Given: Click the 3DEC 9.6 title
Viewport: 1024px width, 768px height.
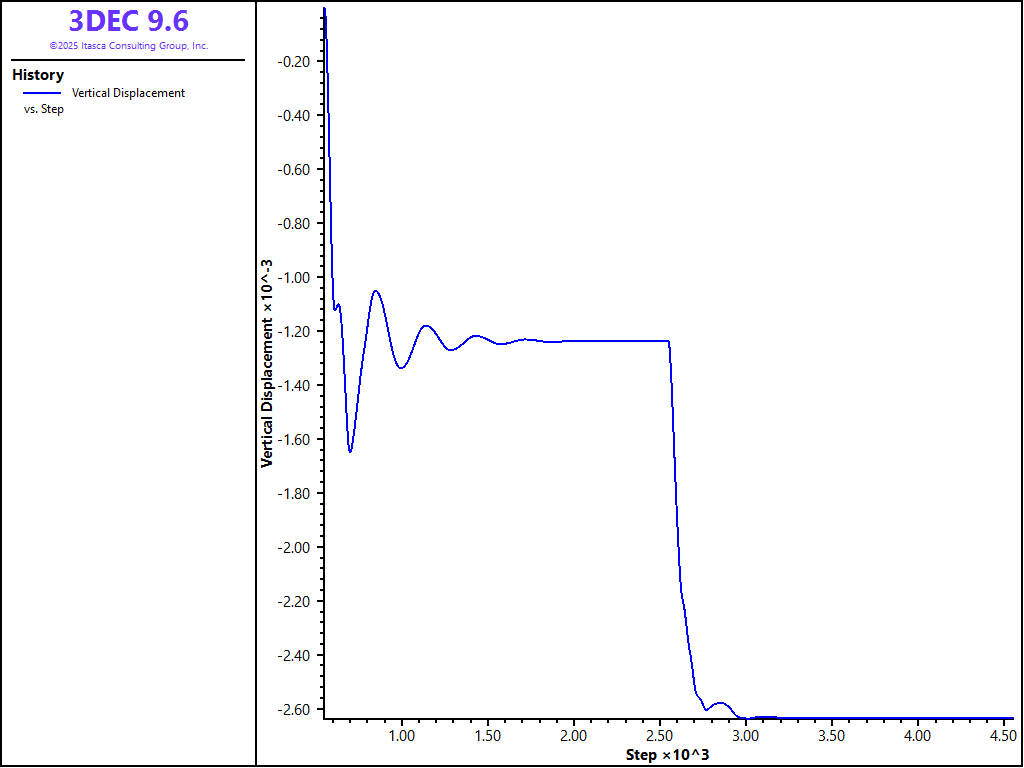Looking at the screenshot, I should 128,21.
